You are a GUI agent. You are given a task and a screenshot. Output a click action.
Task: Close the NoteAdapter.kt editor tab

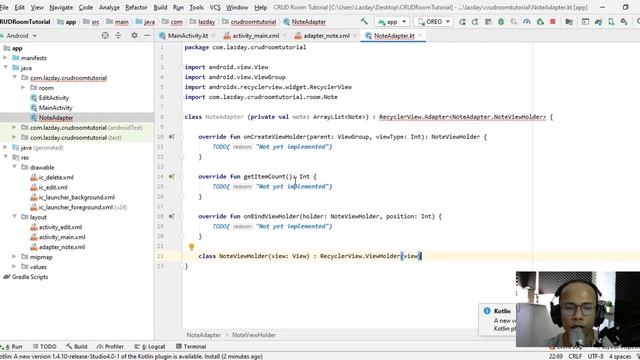420,36
